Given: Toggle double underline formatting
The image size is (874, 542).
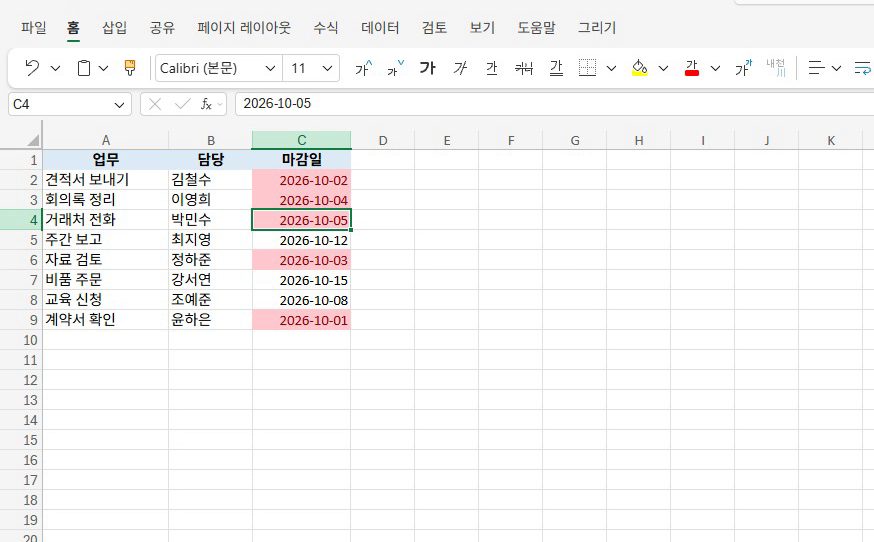Looking at the screenshot, I should coord(556,68).
